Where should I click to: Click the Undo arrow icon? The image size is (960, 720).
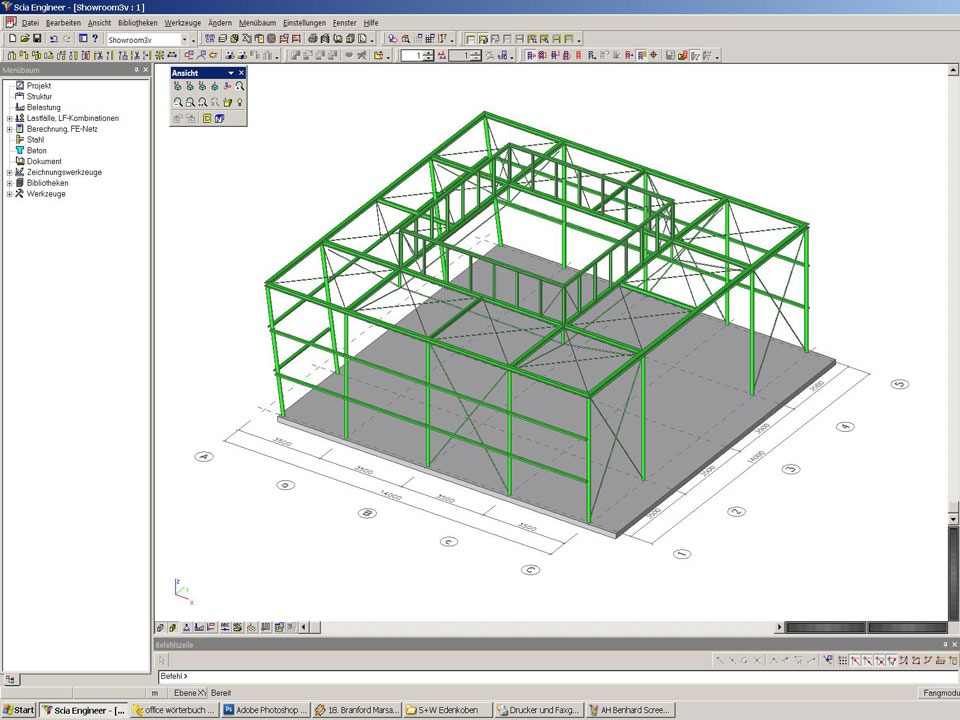click(x=54, y=39)
